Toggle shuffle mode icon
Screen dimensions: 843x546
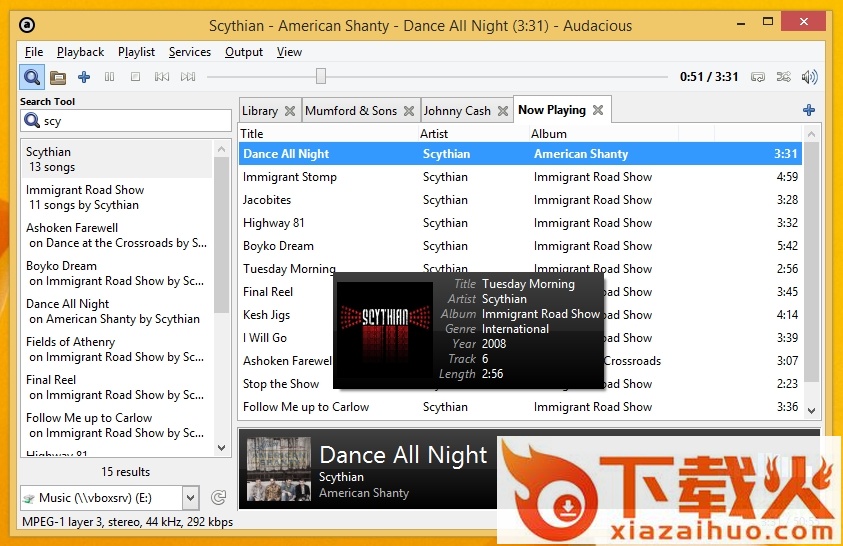pyautogui.click(x=783, y=77)
